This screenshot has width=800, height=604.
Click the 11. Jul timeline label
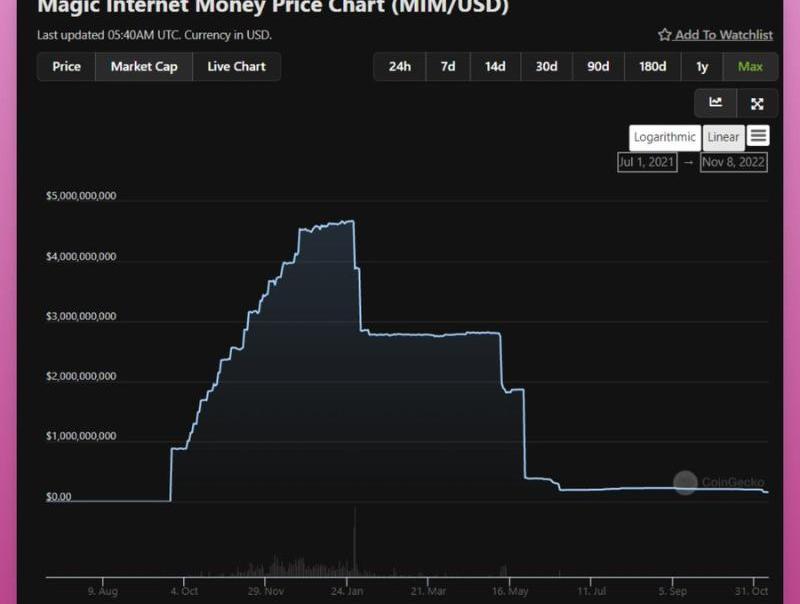click(x=591, y=591)
